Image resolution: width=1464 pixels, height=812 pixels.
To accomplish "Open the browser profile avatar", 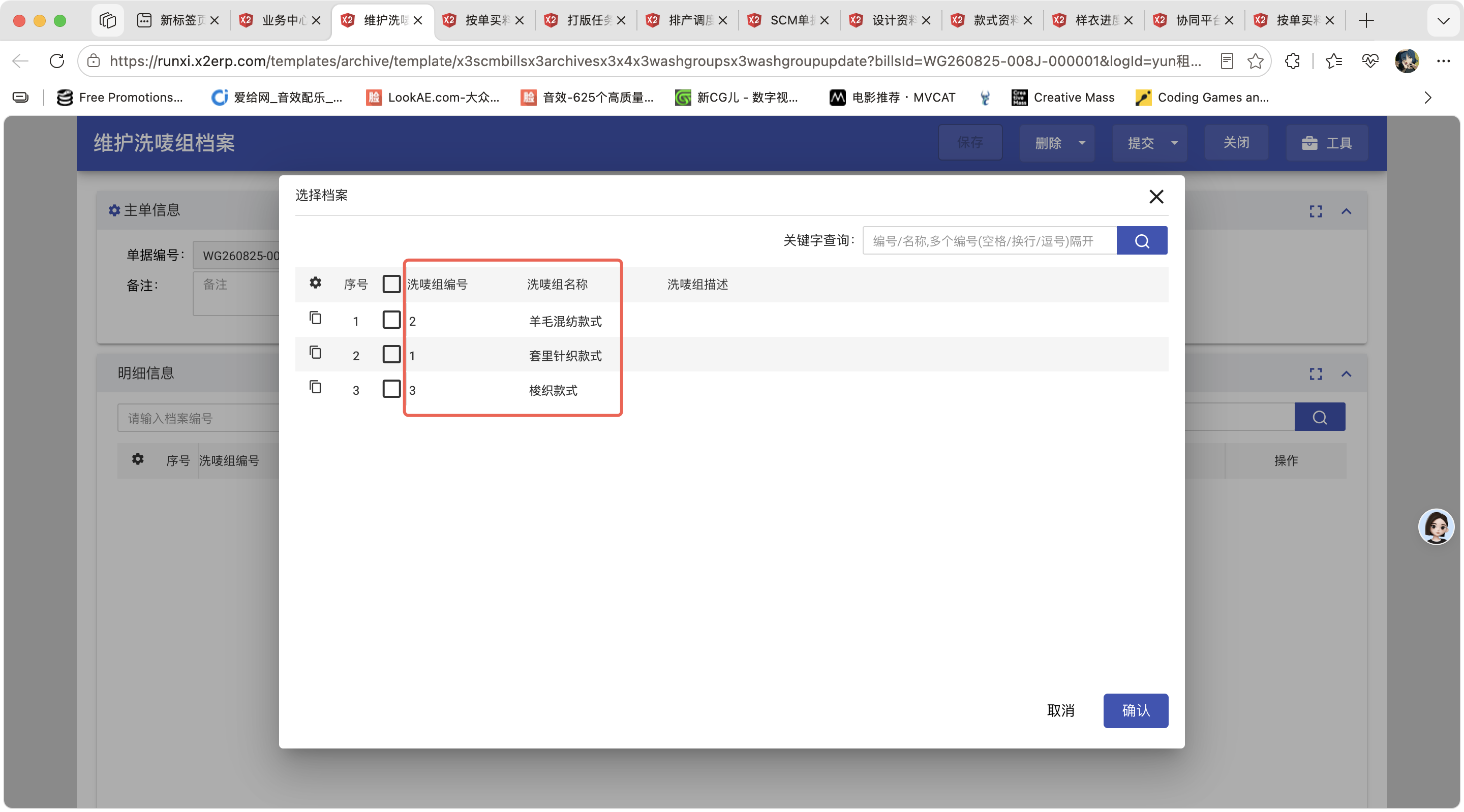I will pyautogui.click(x=1406, y=61).
